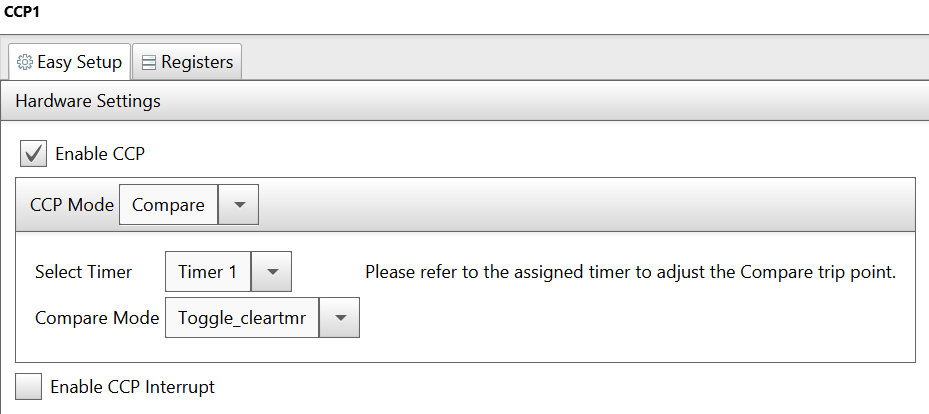The image size is (929, 414).
Task: Click the Compare value in CCP Mode box
Action: pos(168,205)
